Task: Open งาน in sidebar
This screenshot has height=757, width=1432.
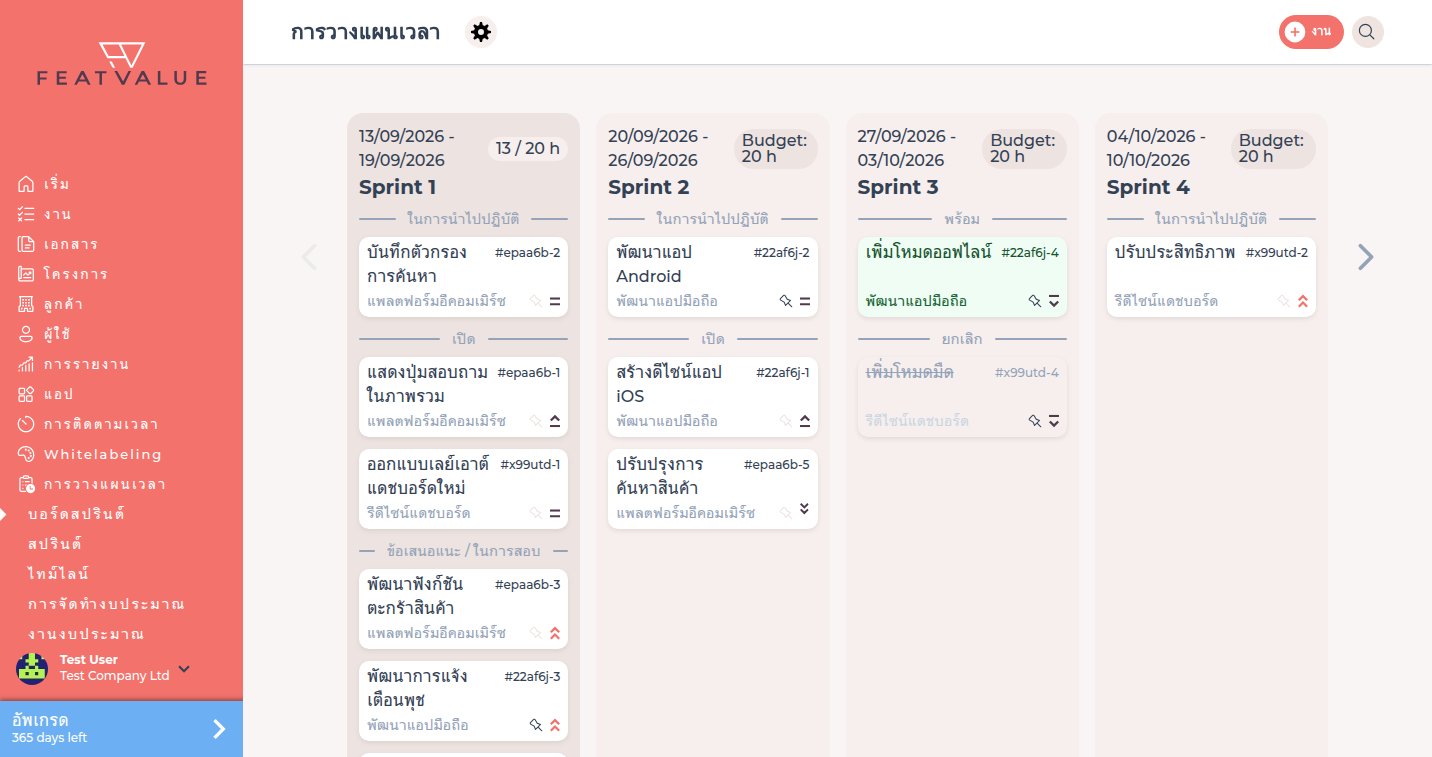Action: 57,214
